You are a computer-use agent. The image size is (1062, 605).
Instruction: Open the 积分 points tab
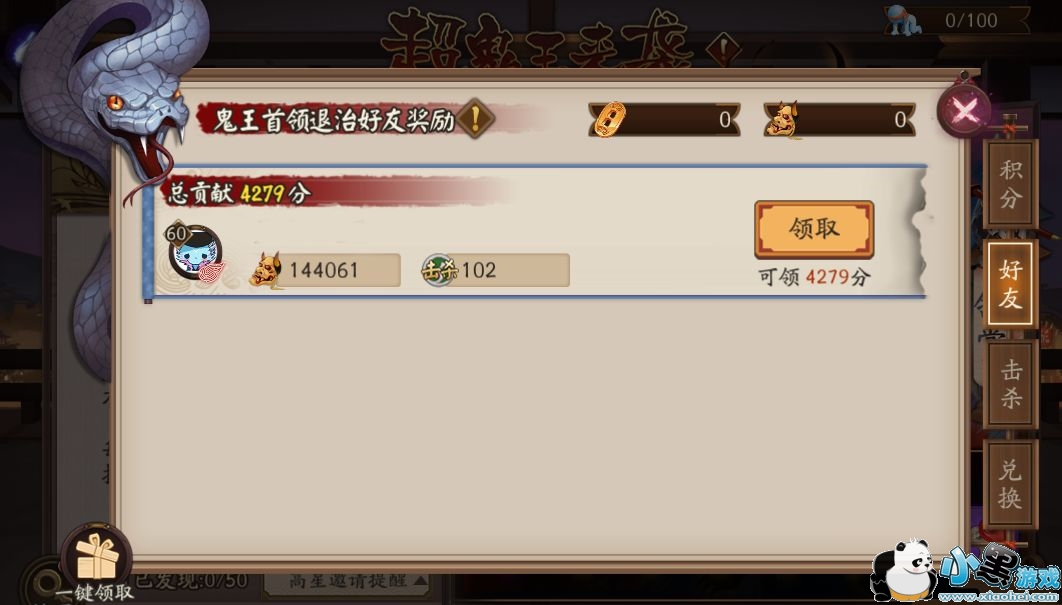[1011, 184]
